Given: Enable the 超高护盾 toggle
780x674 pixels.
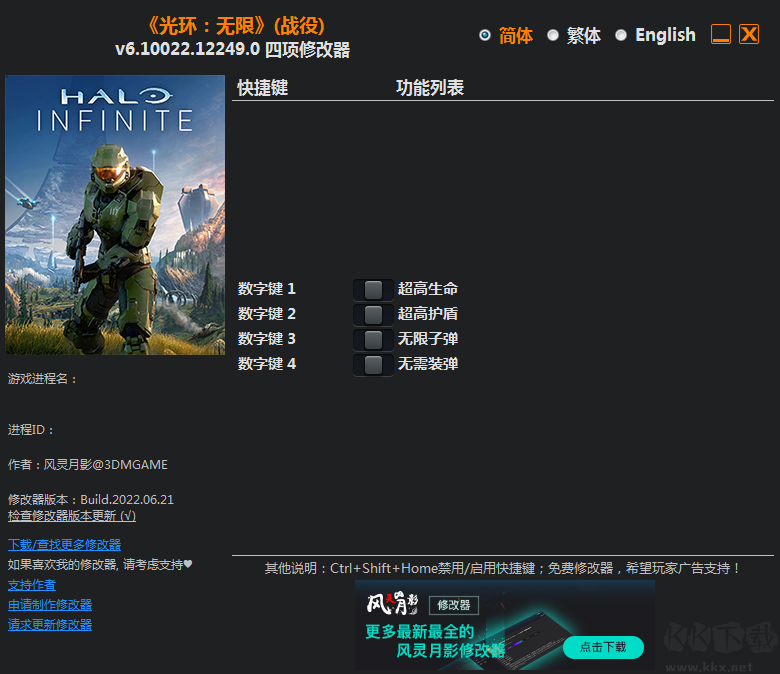Looking at the screenshot, I should point(373,314).
